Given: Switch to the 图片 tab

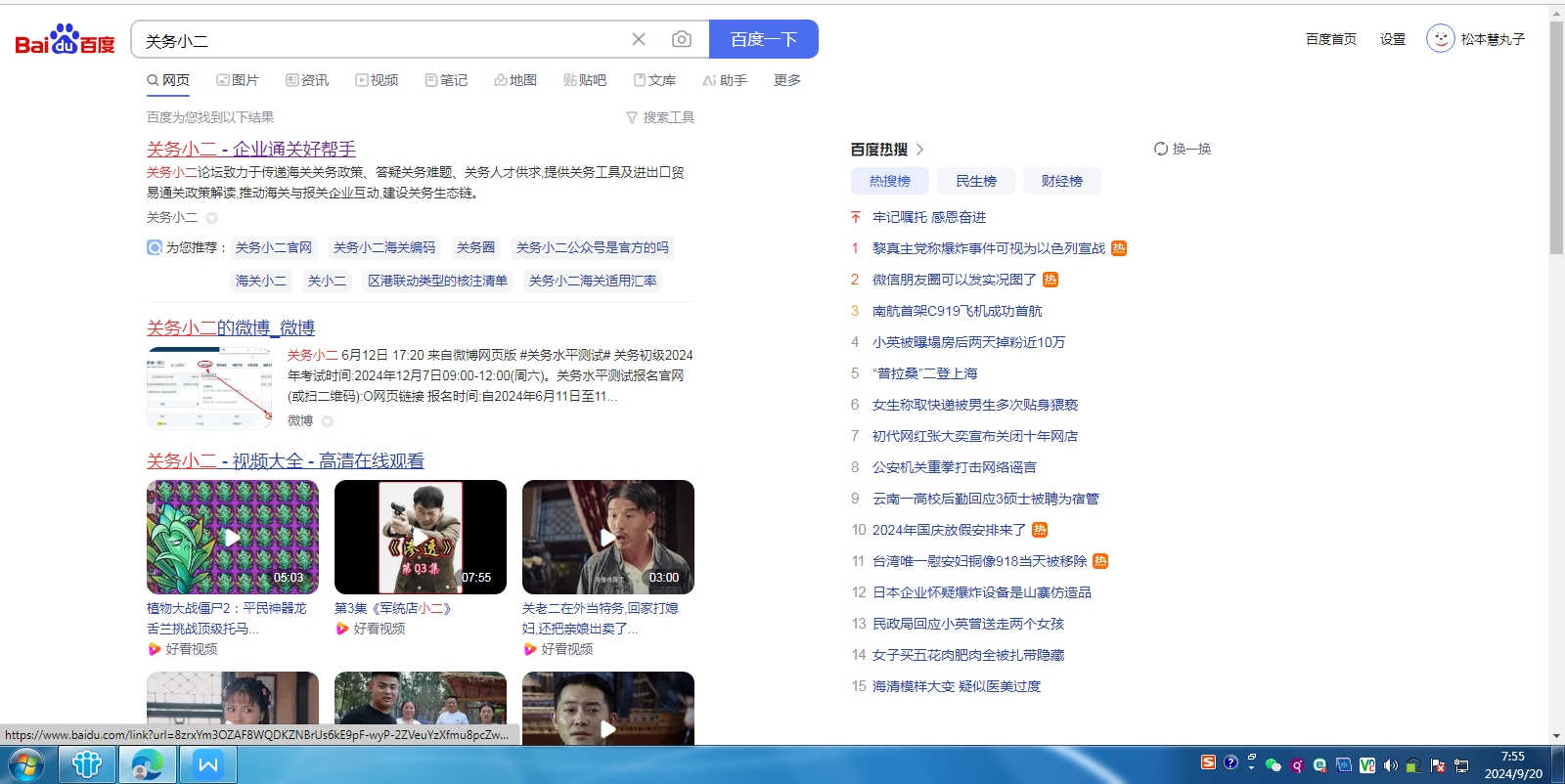Looking at the screenshot, I should [238, 80].
